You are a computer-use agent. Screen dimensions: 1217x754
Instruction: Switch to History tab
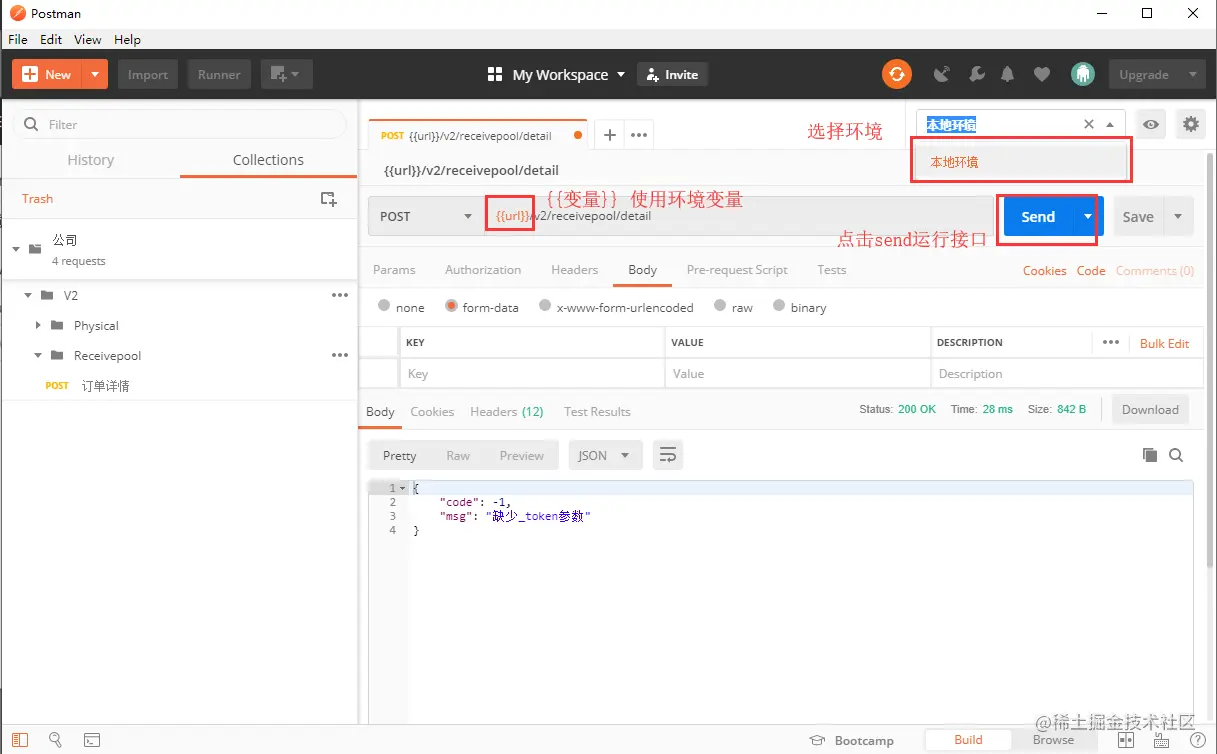pyautogui.click(x=90, y=160)
